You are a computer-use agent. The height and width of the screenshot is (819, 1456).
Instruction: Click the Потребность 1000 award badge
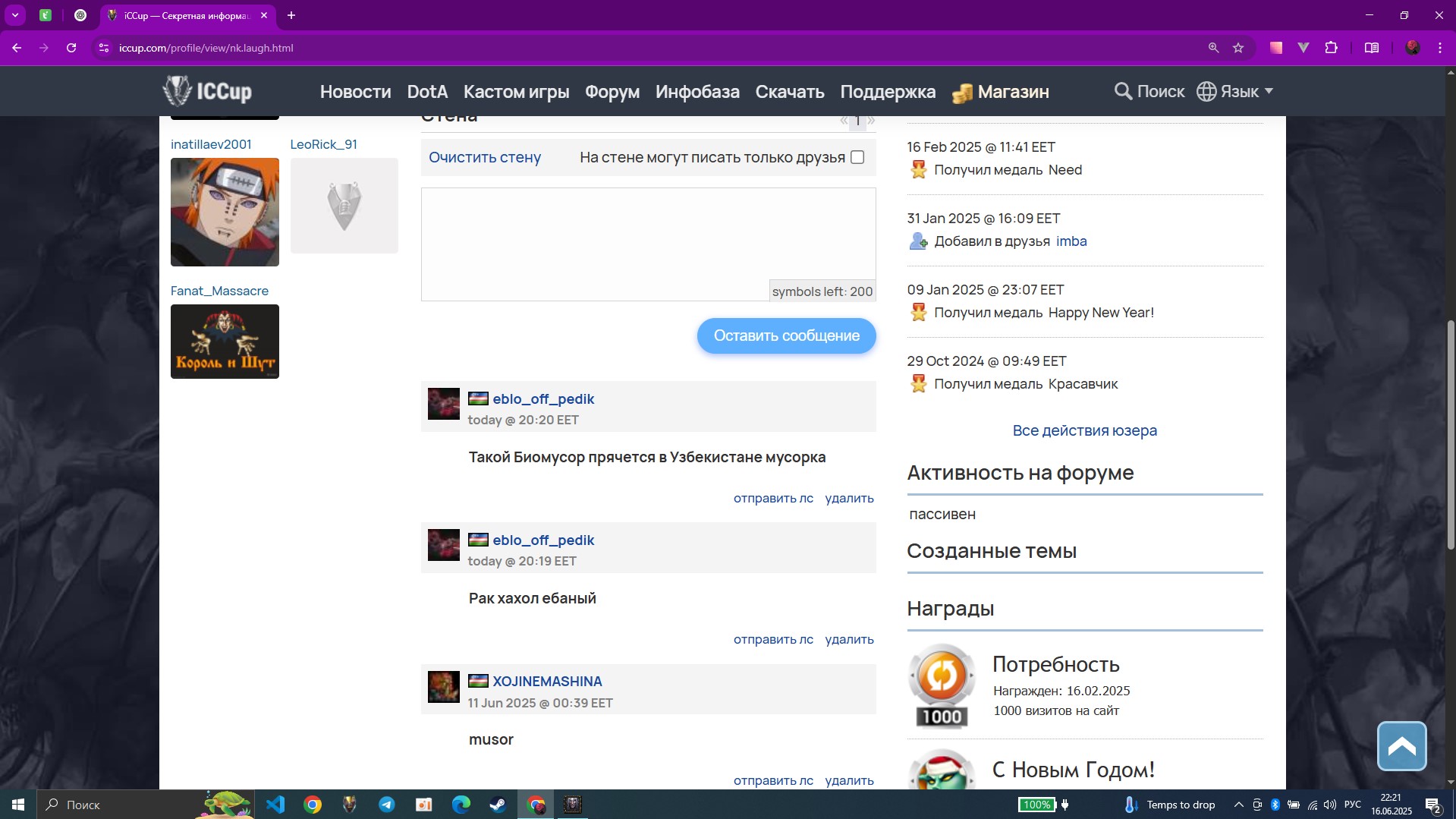coord(942,686)
